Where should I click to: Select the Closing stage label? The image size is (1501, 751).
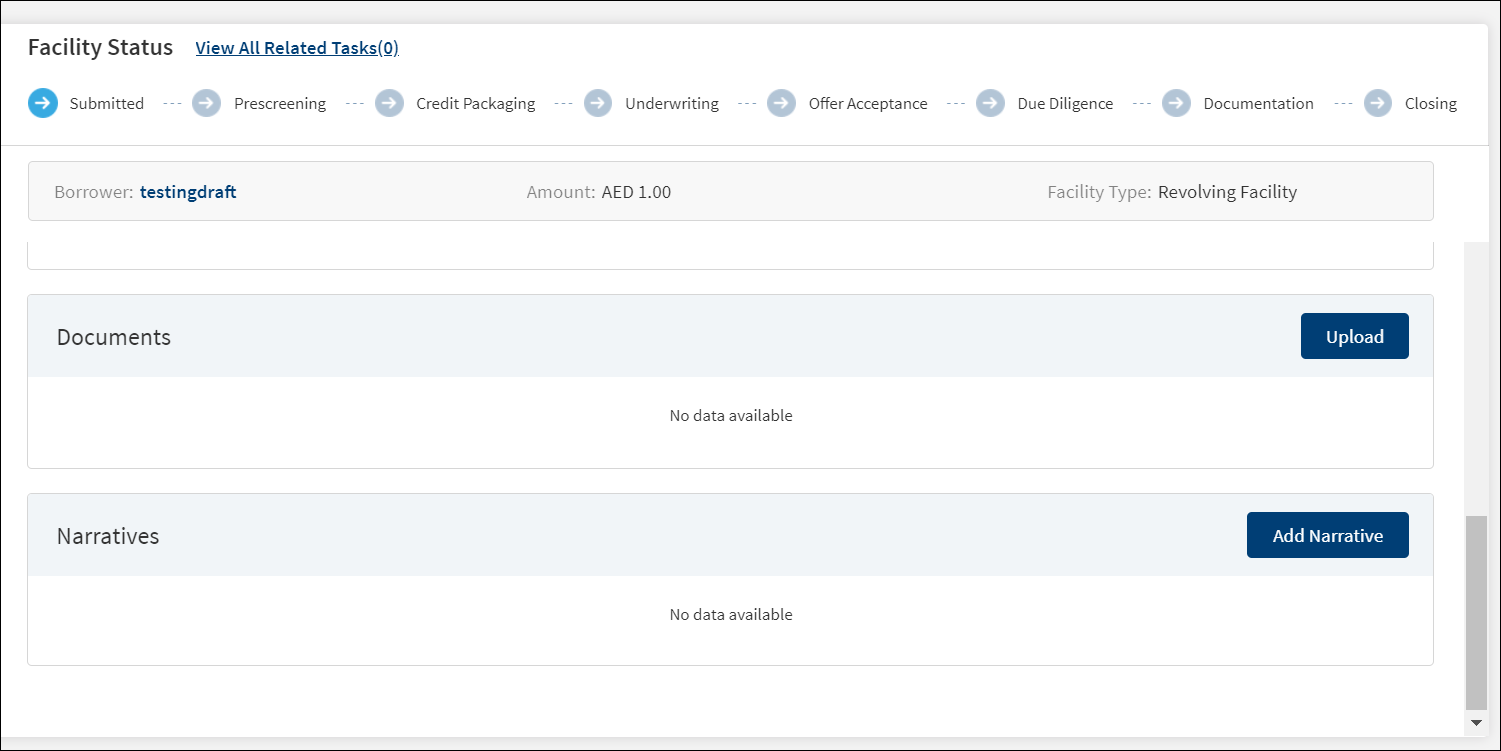(1431, 103)
